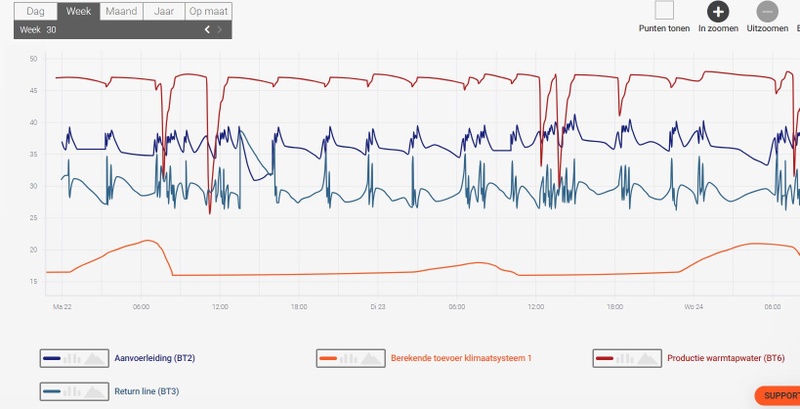The height and width of the screenshot is (409, 800).
Task: Click the y-axis value 15
Action: [x=34, y=282]
